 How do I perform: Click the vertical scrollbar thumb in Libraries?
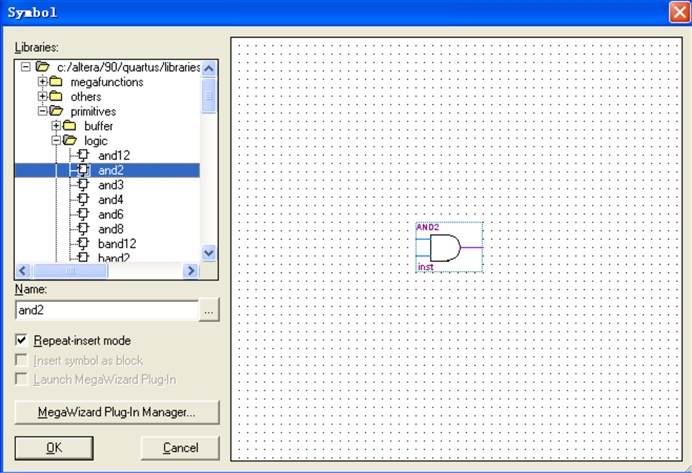pyautogui.click(x=209, y=95)
